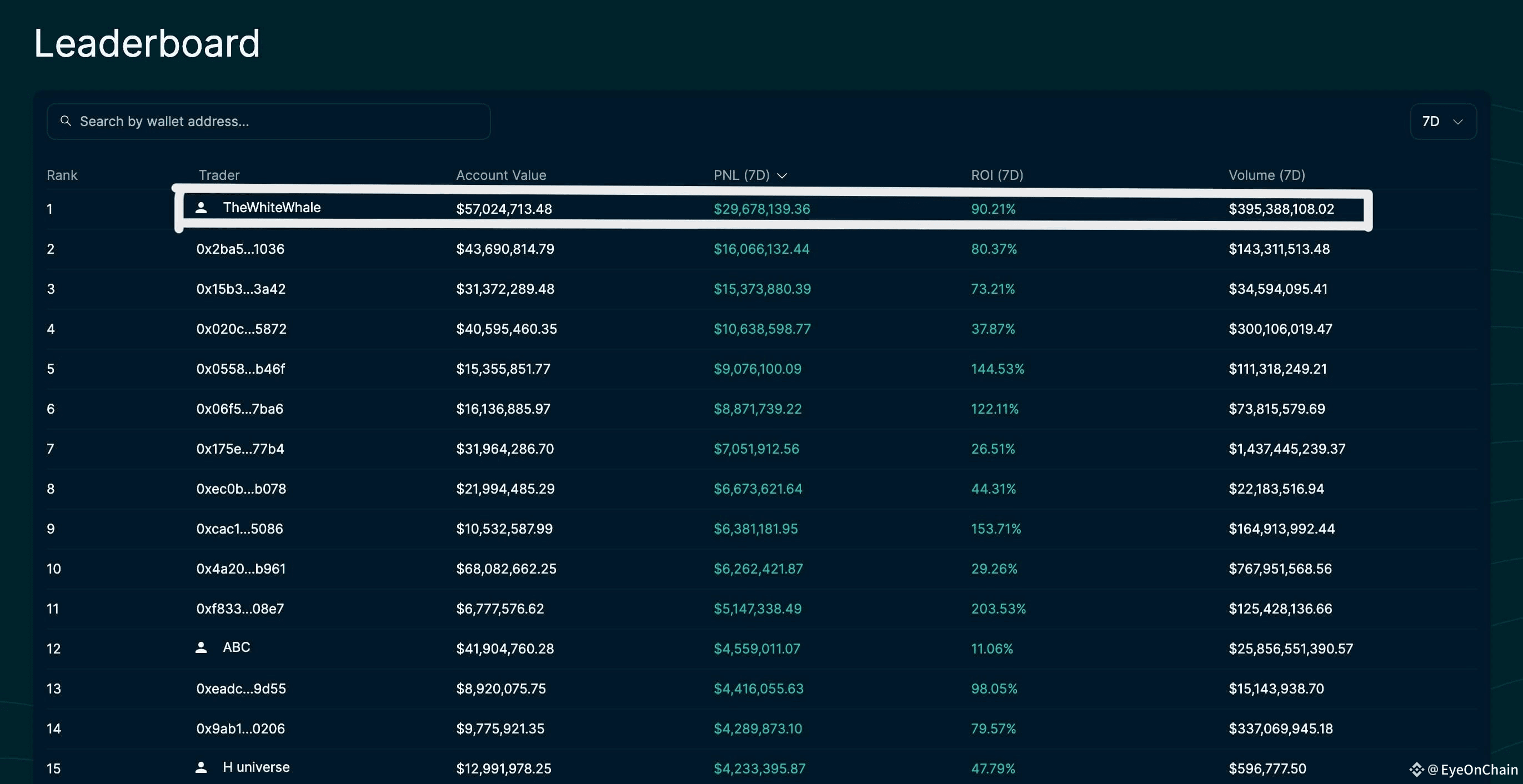Screen dimensions: 1523x784
Task: Click wallet 0xf833...08e7 on rank 11
Action: tap(240, 608)
